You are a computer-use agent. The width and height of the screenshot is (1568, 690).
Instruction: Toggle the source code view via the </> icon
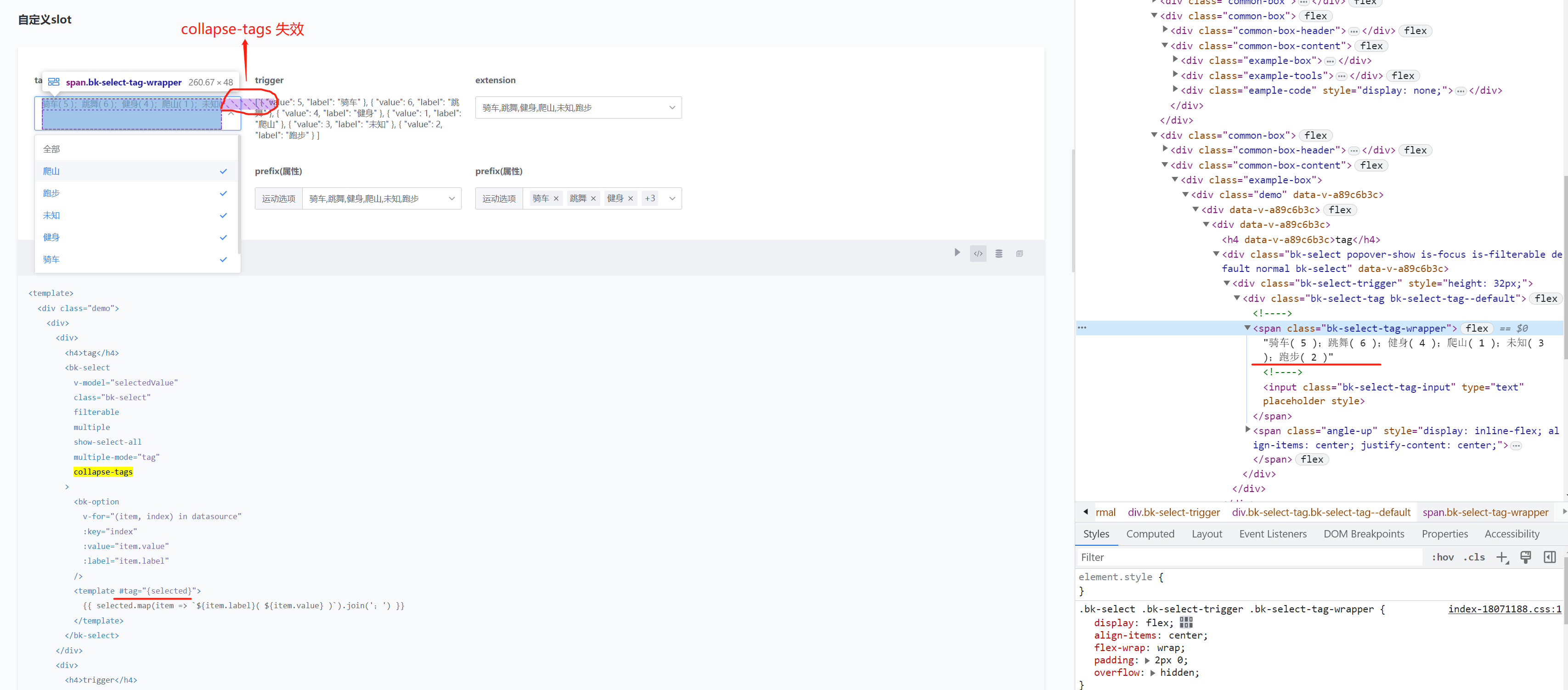[977, 253]
